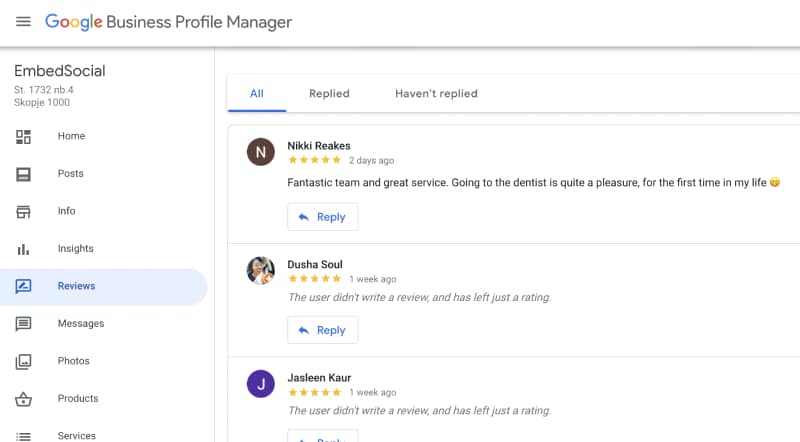Open Messages section

(81, 323)
